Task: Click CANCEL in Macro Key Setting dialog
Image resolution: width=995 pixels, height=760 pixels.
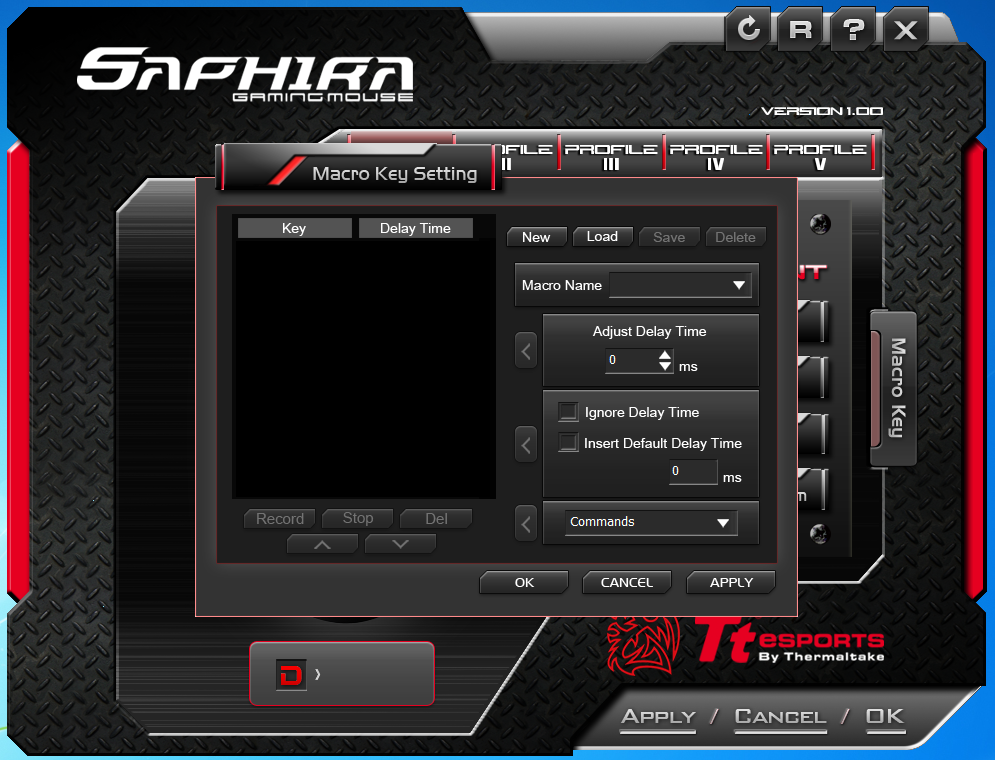Action: [627, 582]
